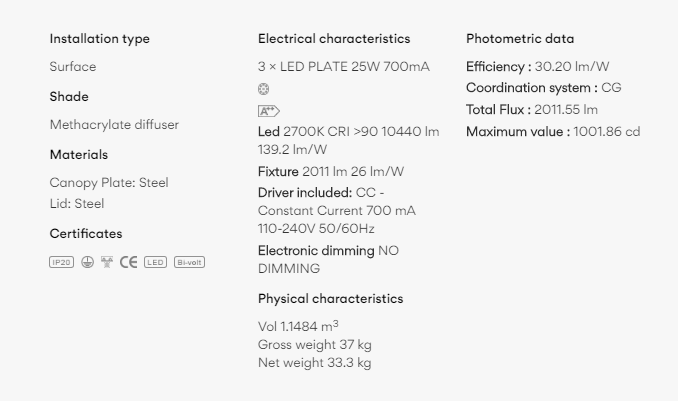Viewport: 678px width, 401px height.
Task: Click the Certificates heading
Action: coord(86,234)
